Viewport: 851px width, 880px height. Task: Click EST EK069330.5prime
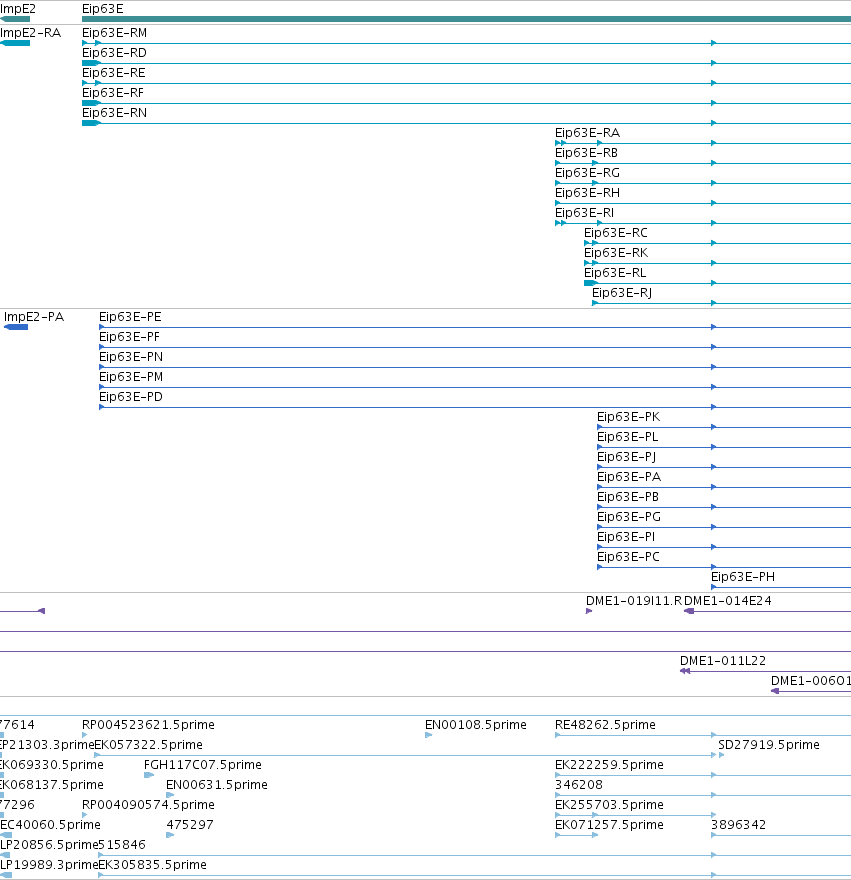pos(52,765)
